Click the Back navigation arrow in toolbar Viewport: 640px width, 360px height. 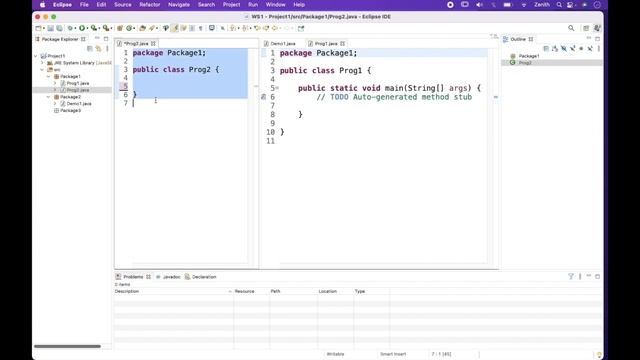275,28
